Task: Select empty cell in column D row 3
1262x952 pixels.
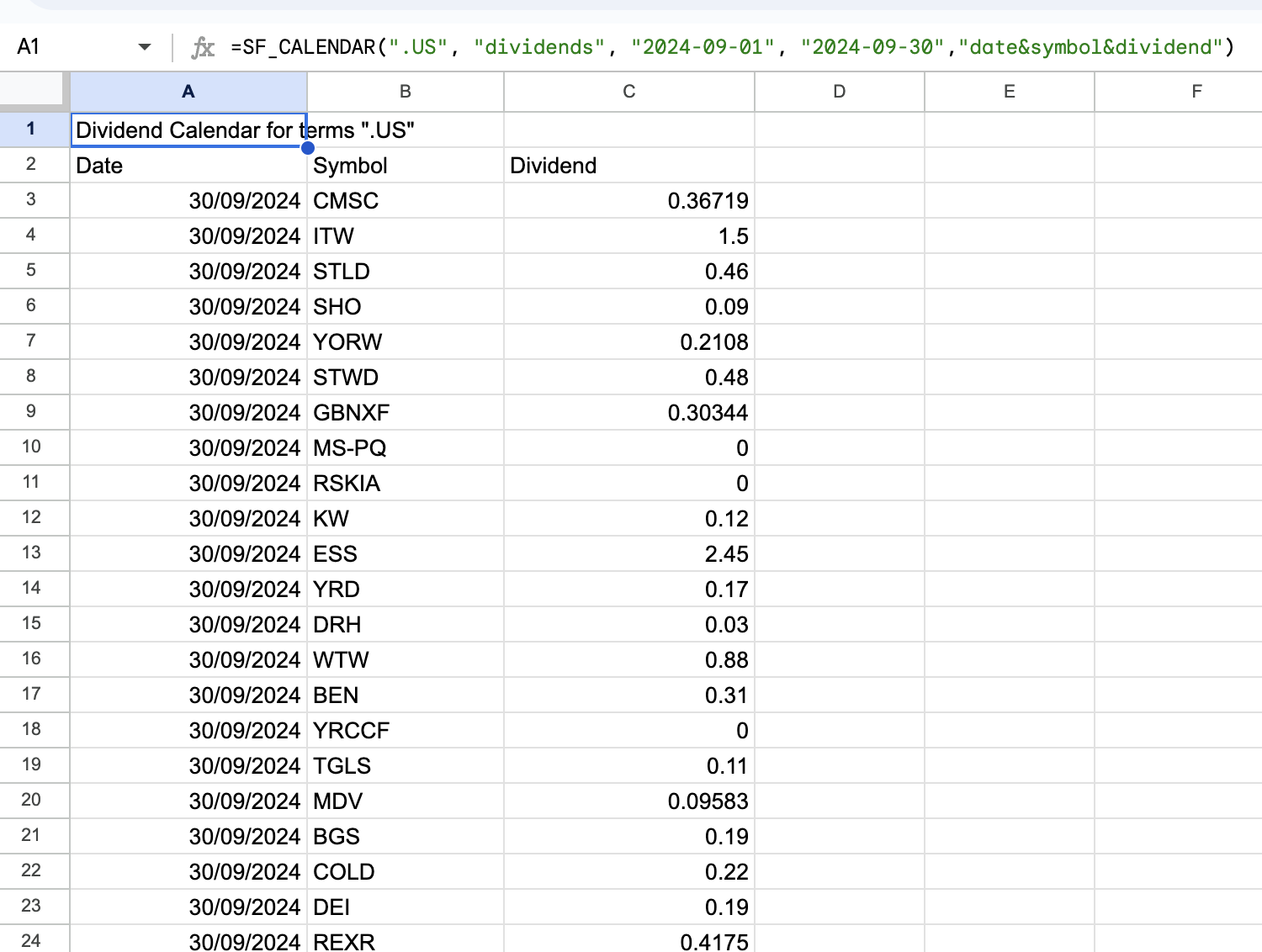Action: 838,200
